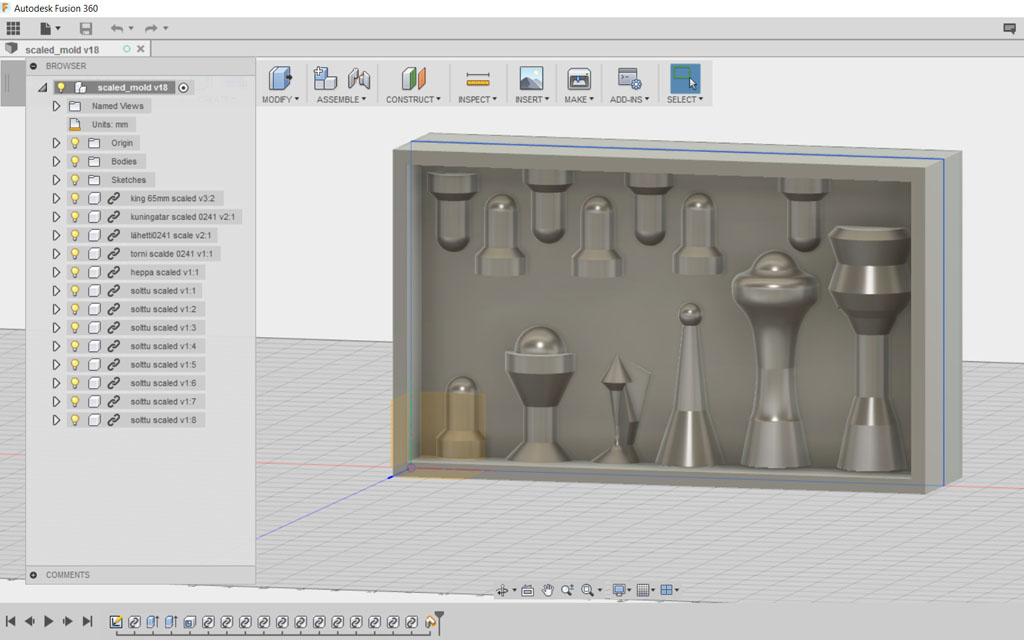
Task: Open Grid and Snaps icon
Action: click(643, 590)
